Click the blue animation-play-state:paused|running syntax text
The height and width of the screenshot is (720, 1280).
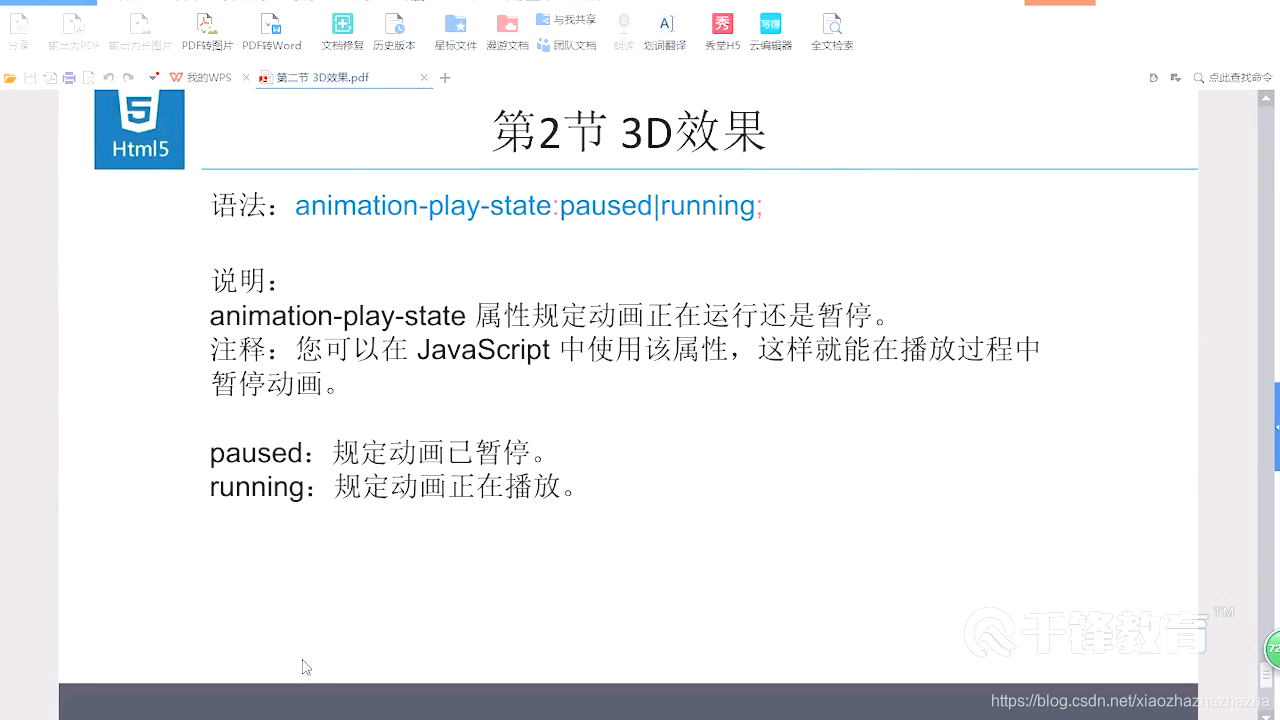pos(529,206)
